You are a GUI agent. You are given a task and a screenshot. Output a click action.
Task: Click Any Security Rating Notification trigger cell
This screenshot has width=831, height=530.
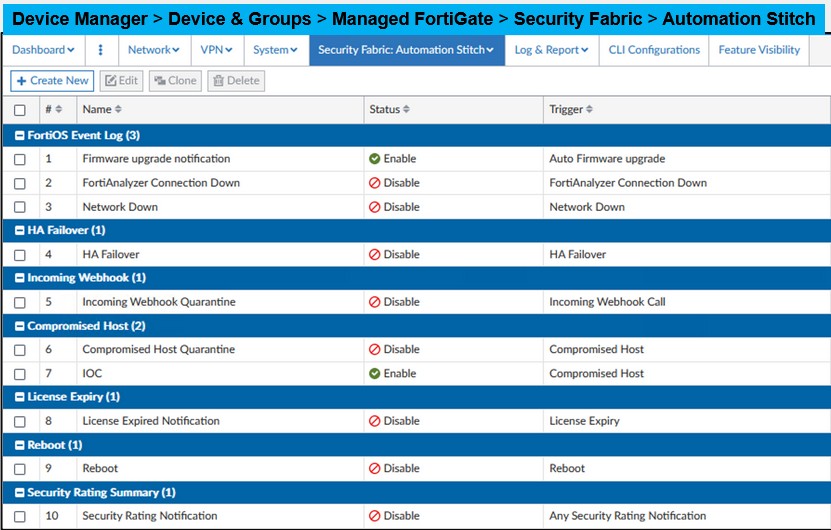[627, 516]
